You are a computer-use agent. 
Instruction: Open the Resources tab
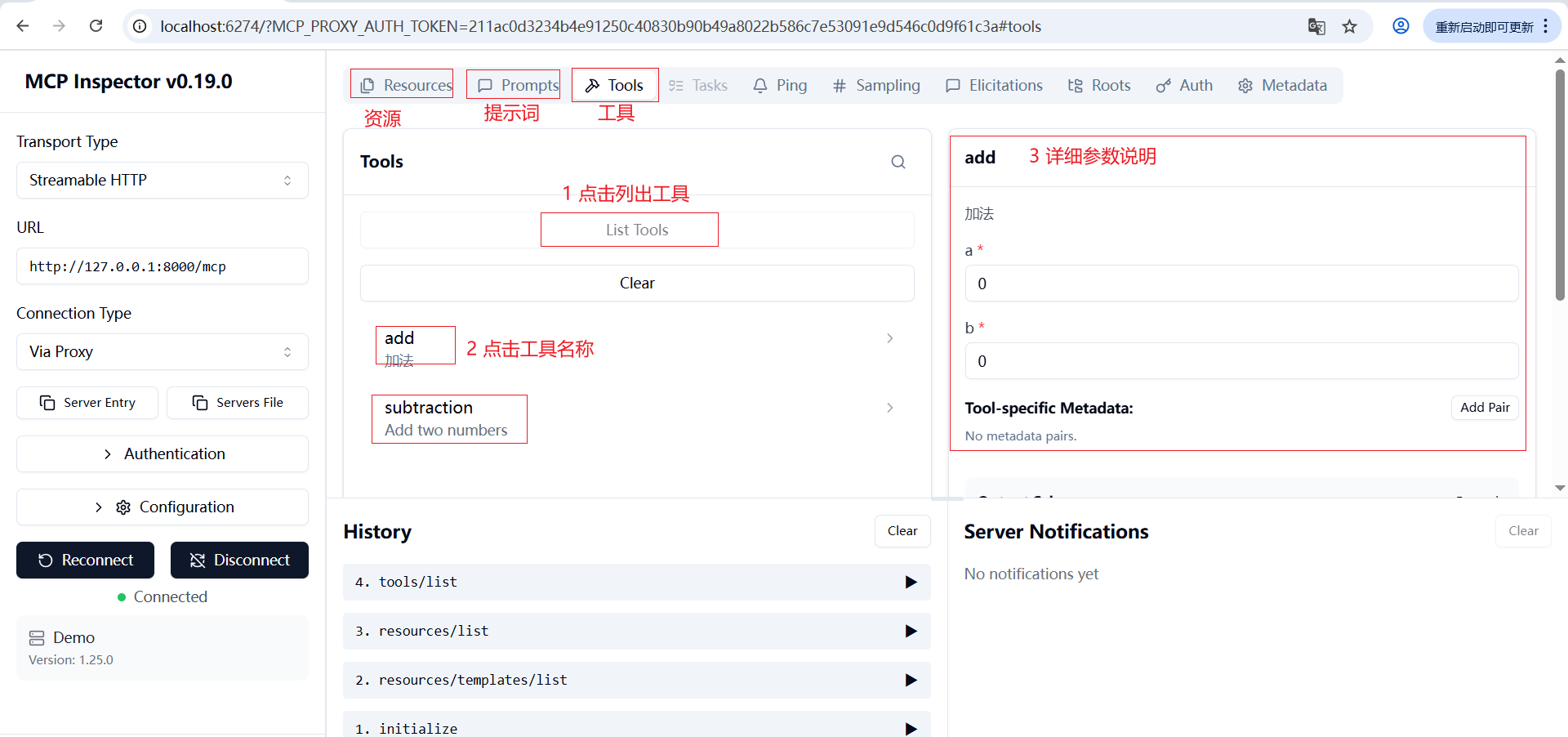coord(406,85)
